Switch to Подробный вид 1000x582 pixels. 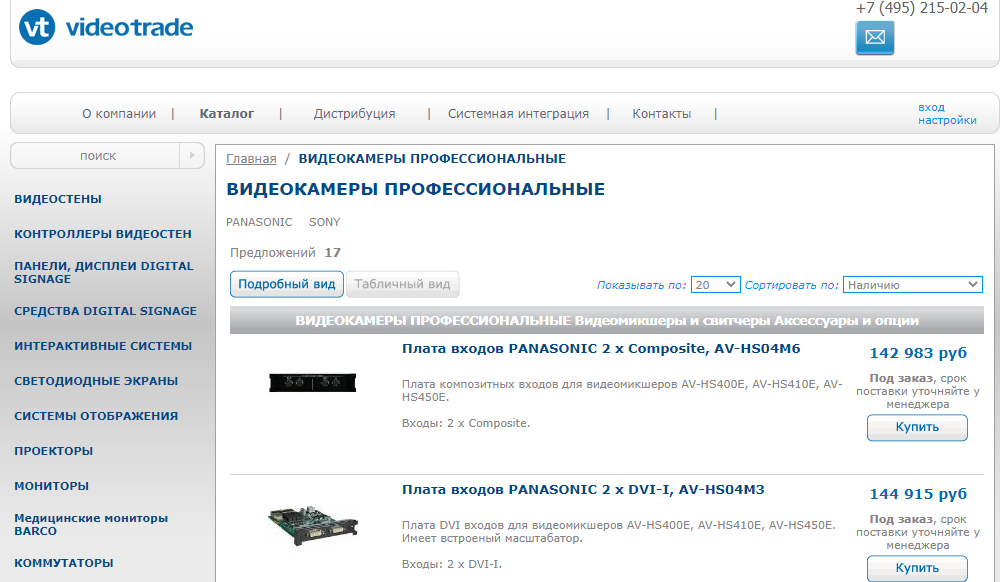click(x=286, y=284)
